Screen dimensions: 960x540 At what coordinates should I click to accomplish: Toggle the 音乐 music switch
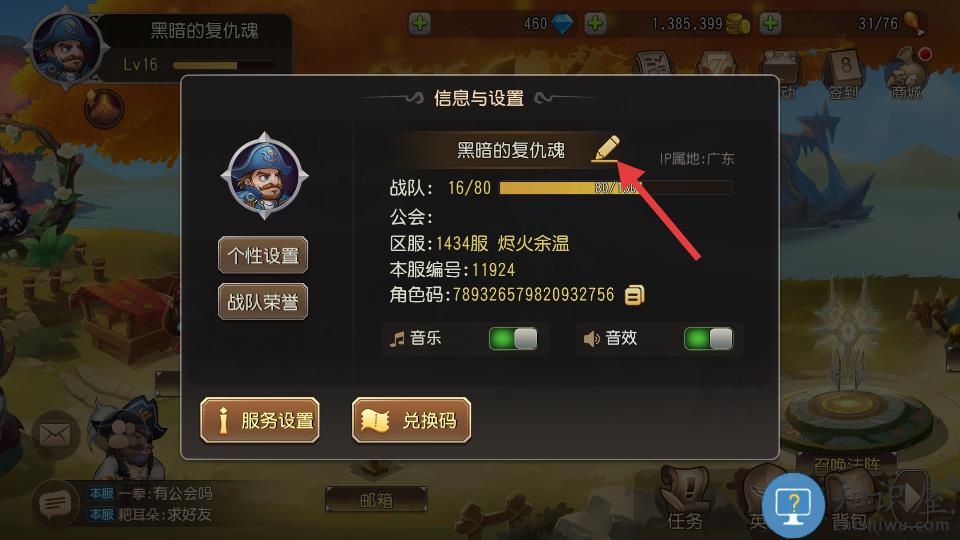tap(513, 339)
